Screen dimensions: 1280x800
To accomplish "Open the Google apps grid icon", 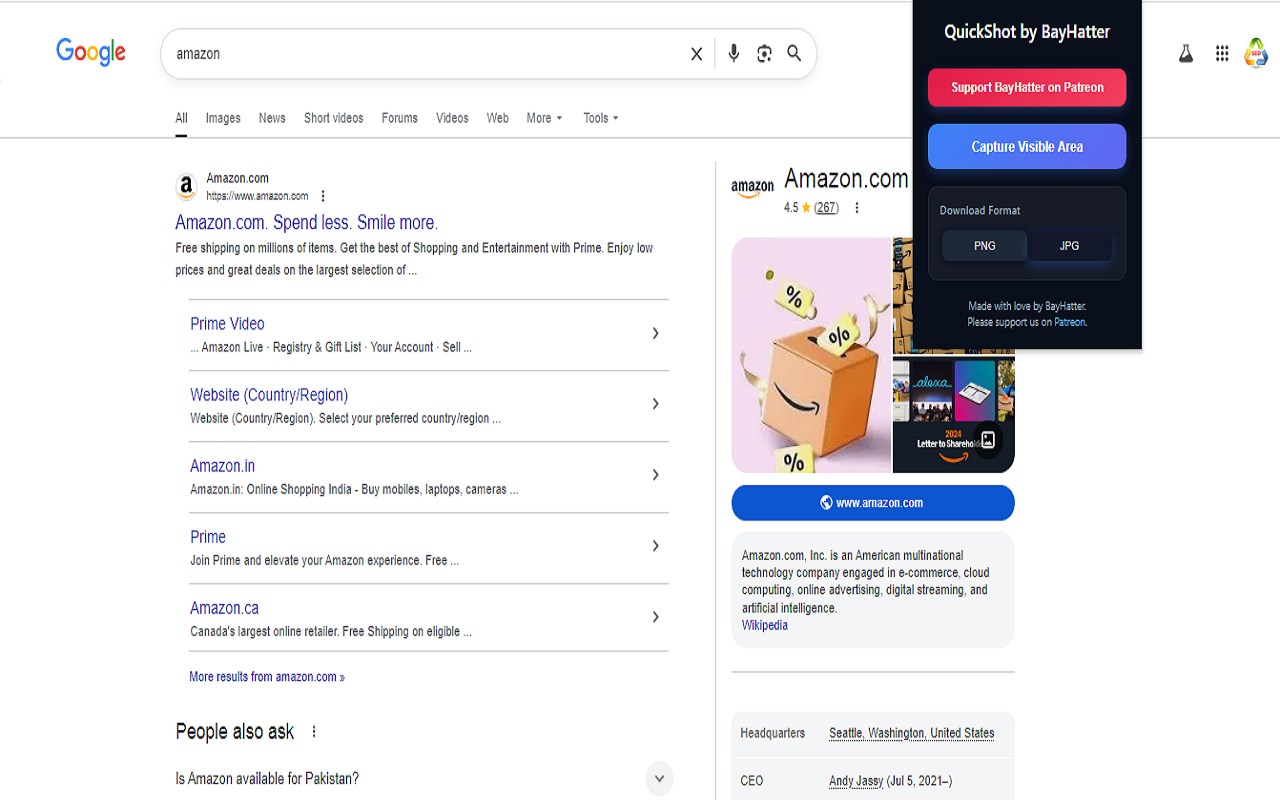I will (x=1222, y=54).
